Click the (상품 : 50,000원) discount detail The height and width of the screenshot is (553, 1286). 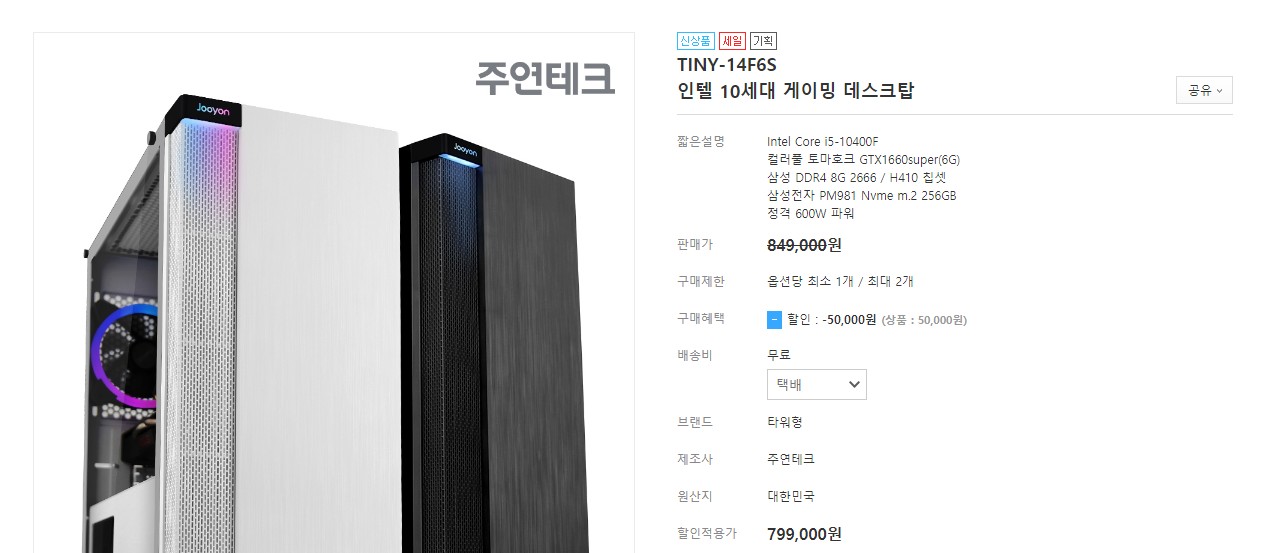(924, 320)
